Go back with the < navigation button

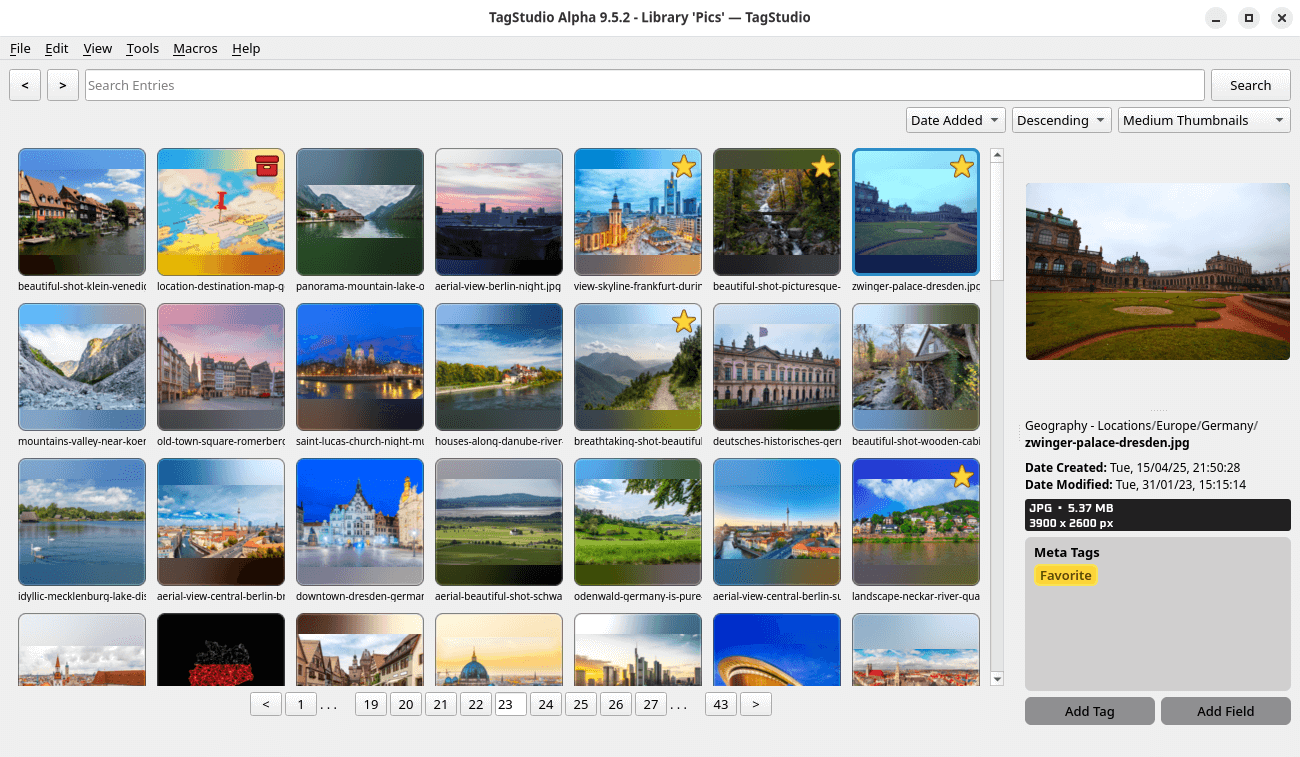pos(25,85)
